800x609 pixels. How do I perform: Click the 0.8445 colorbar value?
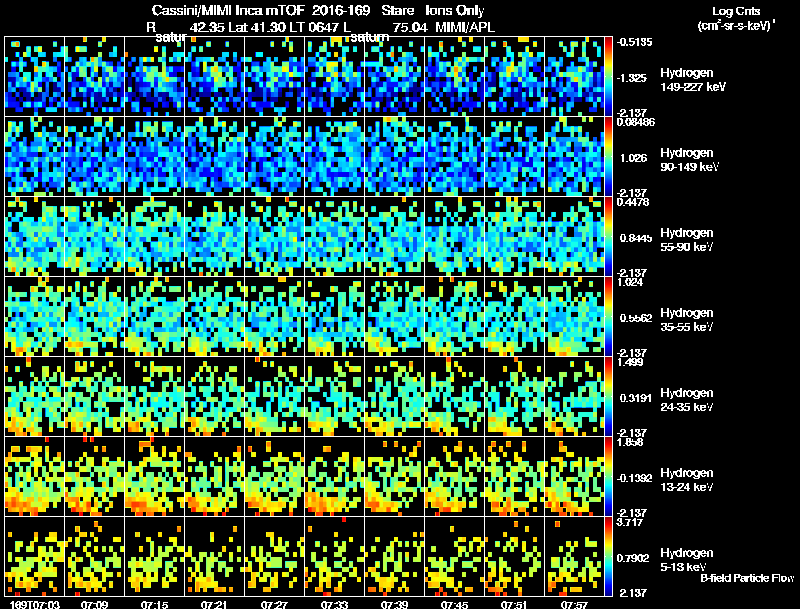click(636, 238)
